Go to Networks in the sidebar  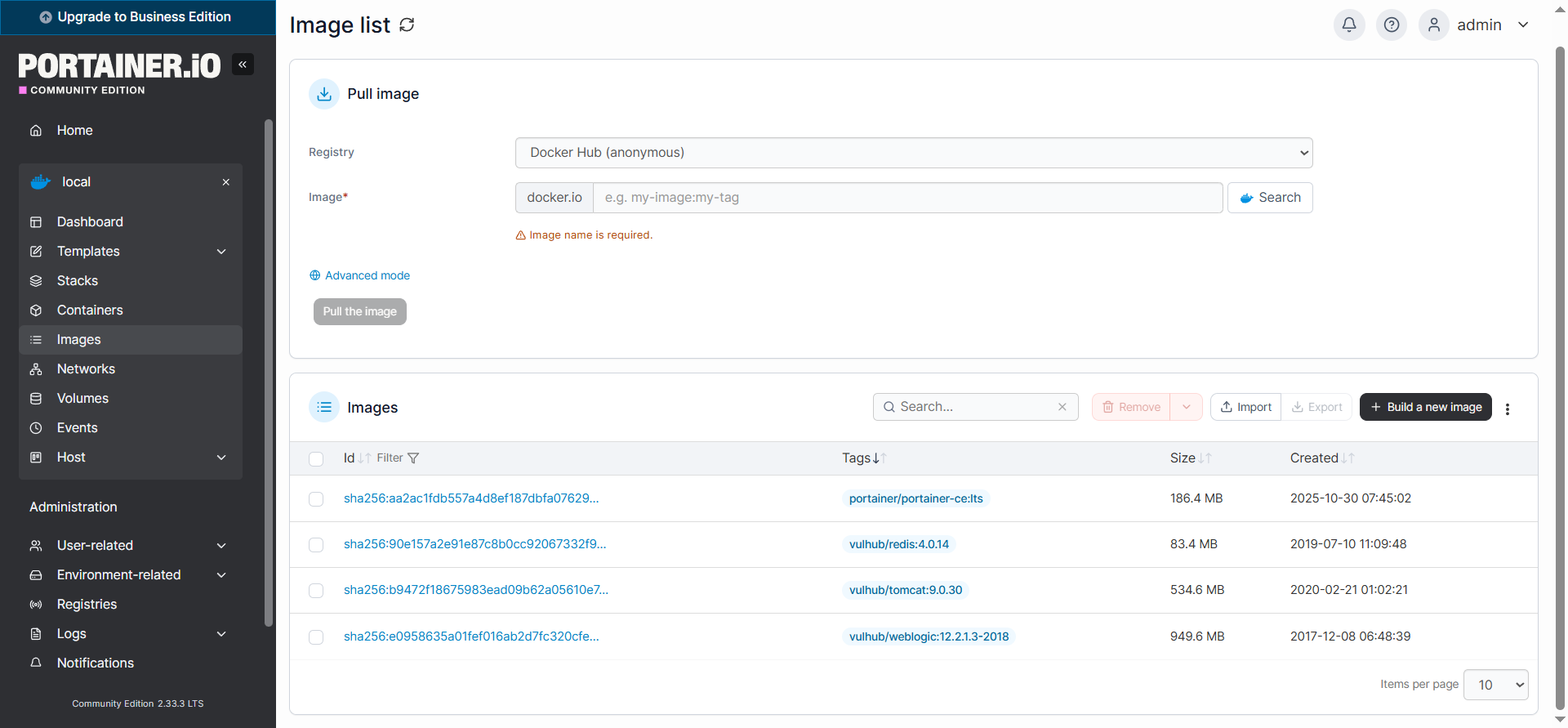(131, 369)
